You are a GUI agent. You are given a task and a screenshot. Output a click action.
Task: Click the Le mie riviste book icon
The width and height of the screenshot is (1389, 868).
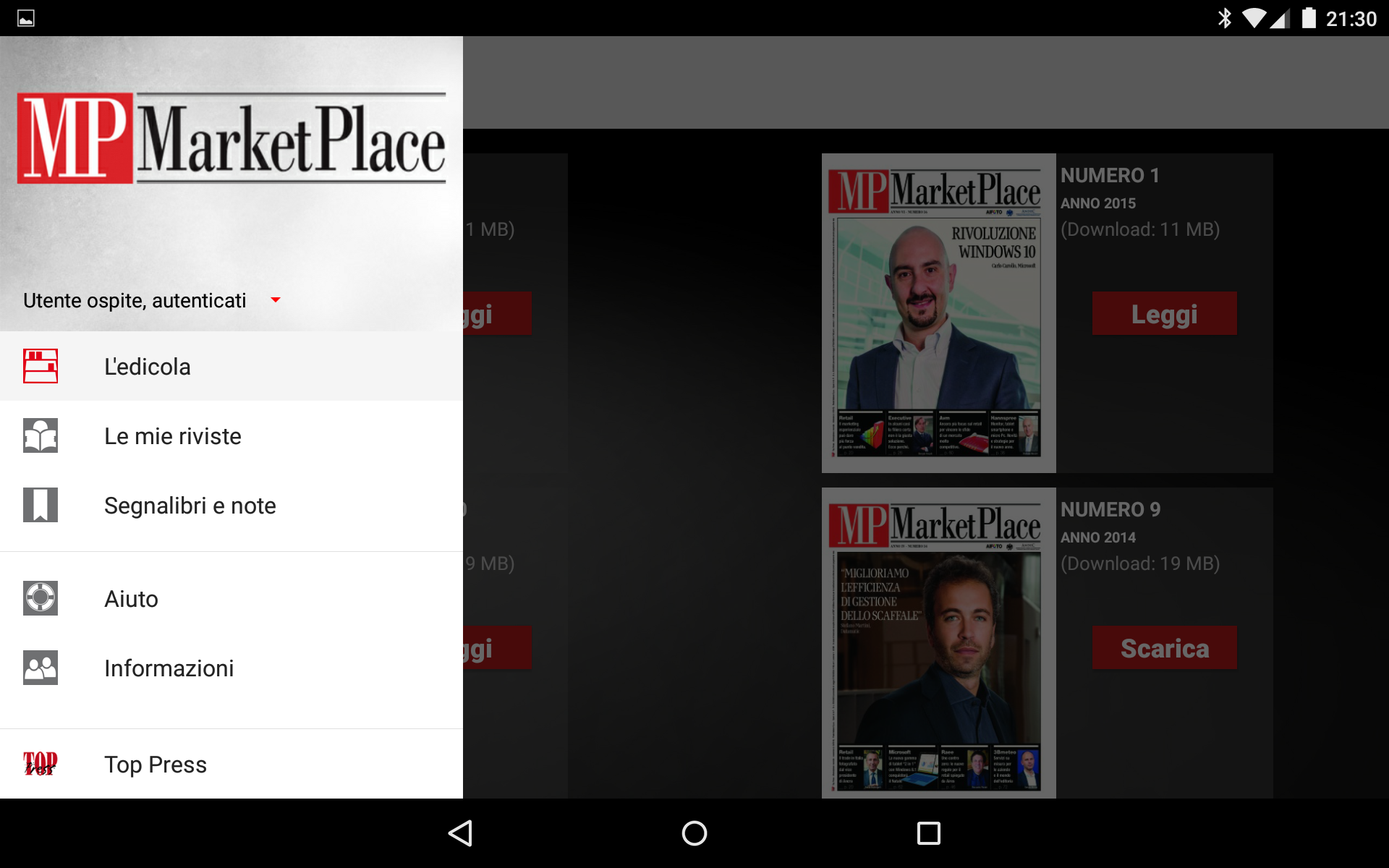[x=41, y=435]
